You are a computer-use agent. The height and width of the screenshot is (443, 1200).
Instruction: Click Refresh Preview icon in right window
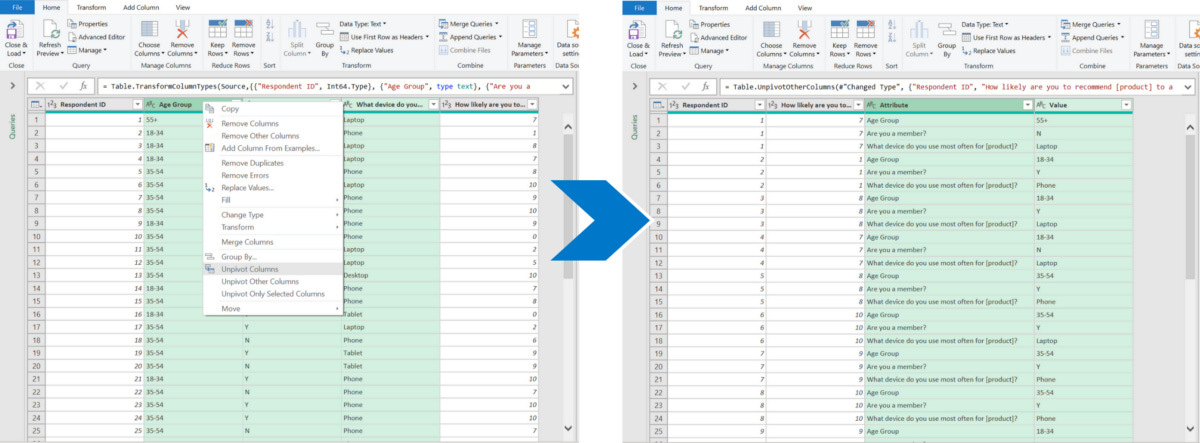[x=671, y=29]
